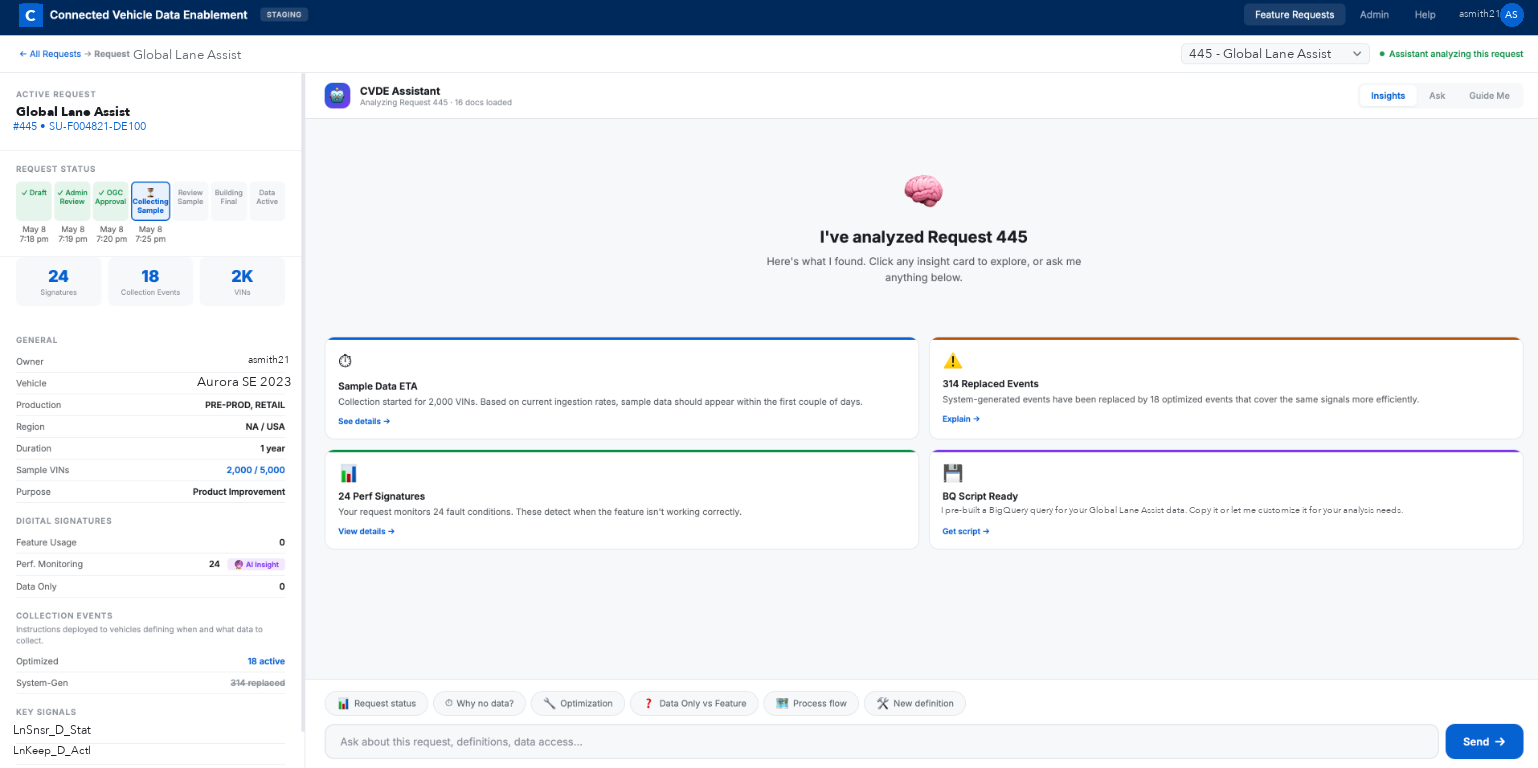
Task: Click the Get script link
Action: click(966, 531)
